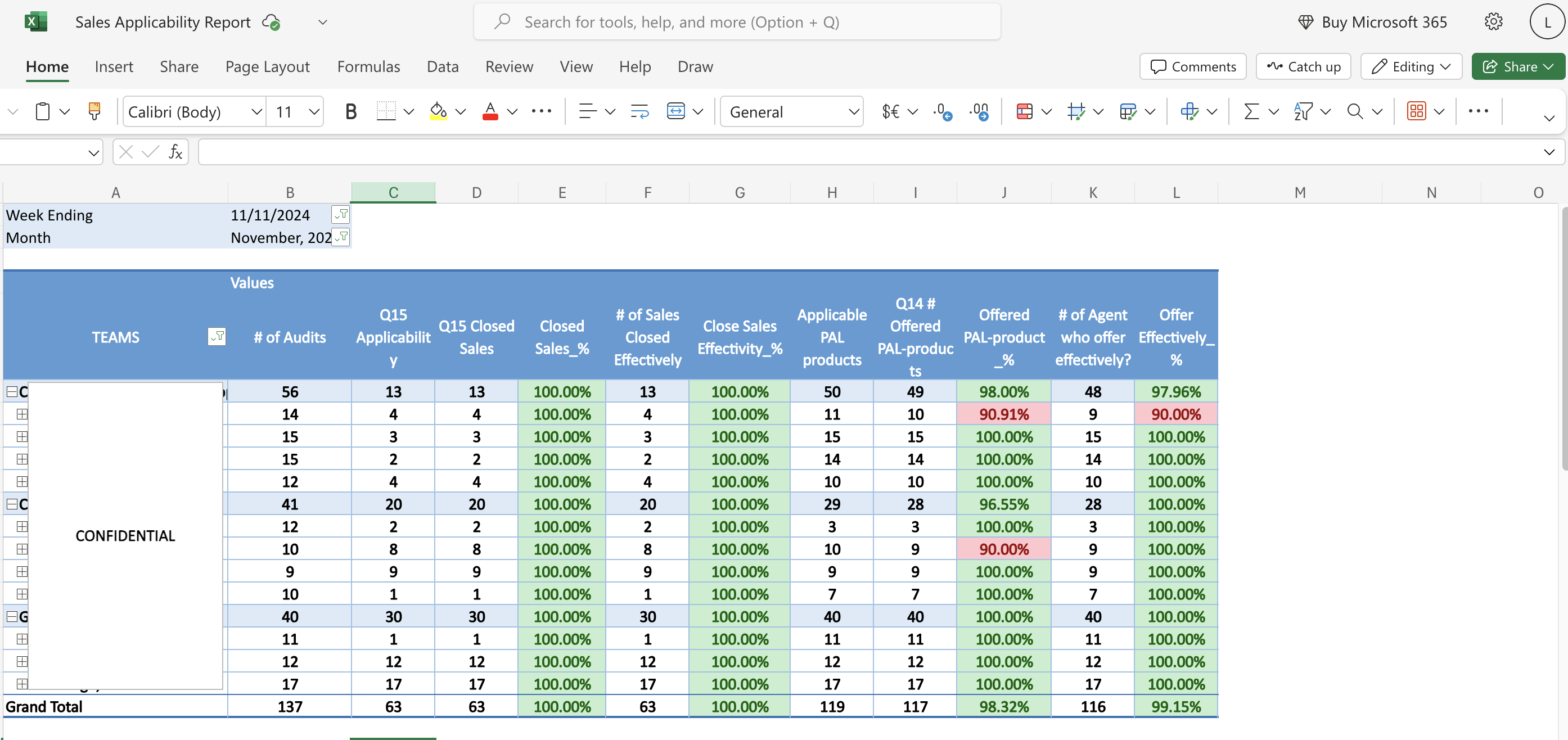Open the Calibri font name dropdown
The height and width of the screenshot is (740, 1568).
[256, 111]
